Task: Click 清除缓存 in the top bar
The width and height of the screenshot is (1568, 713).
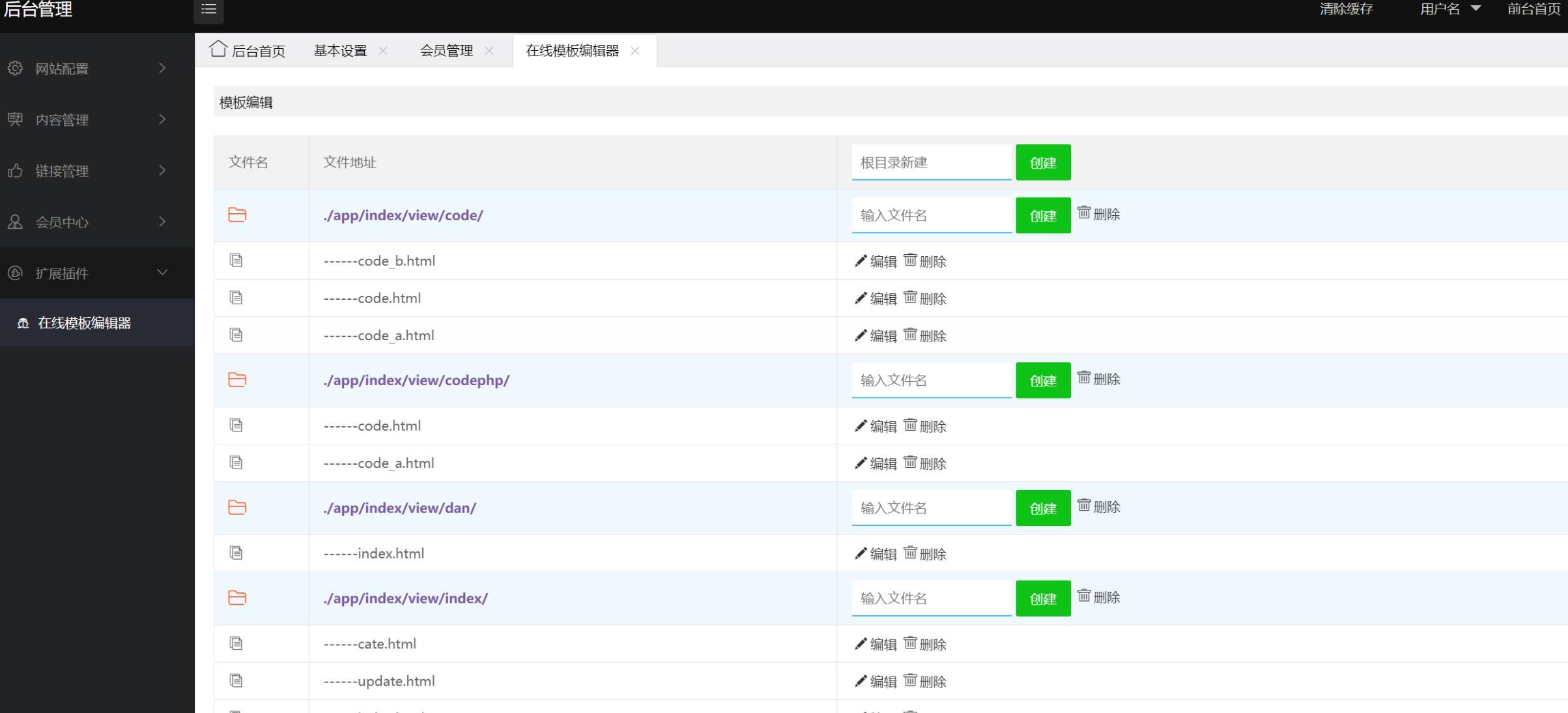Action: [x=1347, y=9]
